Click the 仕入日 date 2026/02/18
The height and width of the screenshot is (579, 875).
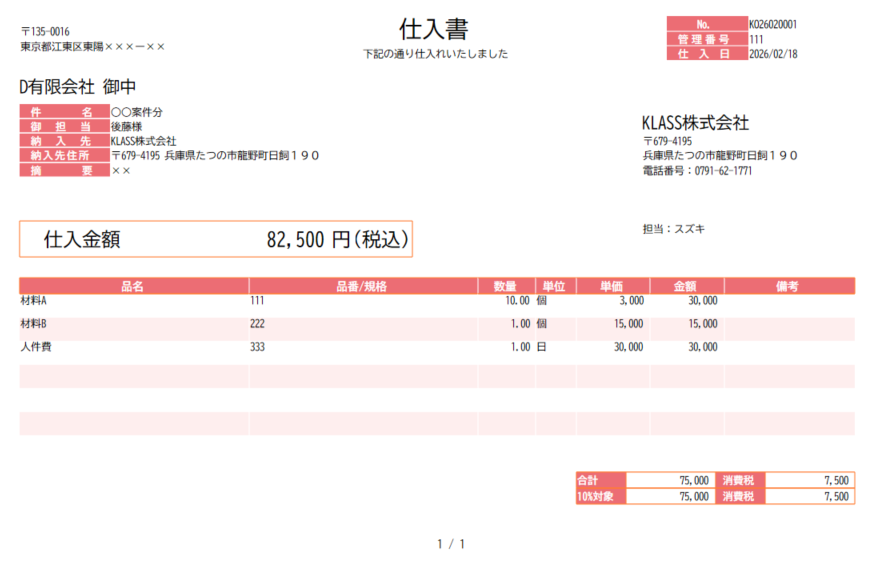click(x=772, y=54)
